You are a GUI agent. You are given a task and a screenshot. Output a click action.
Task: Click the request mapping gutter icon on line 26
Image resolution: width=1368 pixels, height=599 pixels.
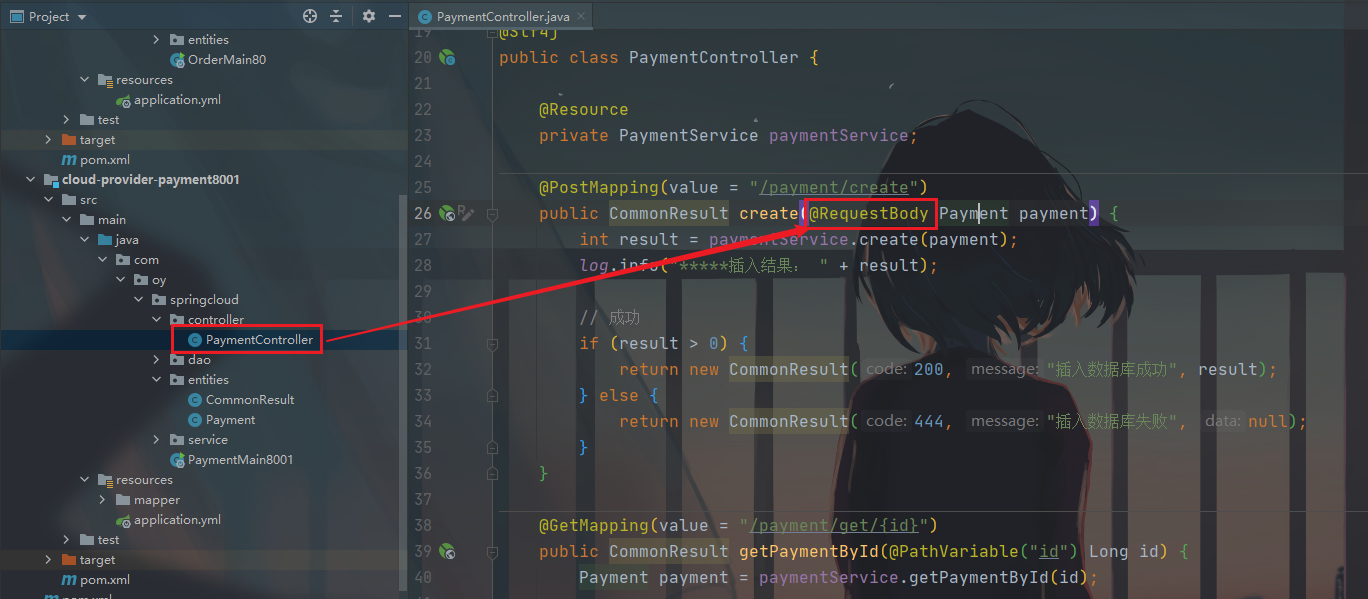(x=447, y=213)
